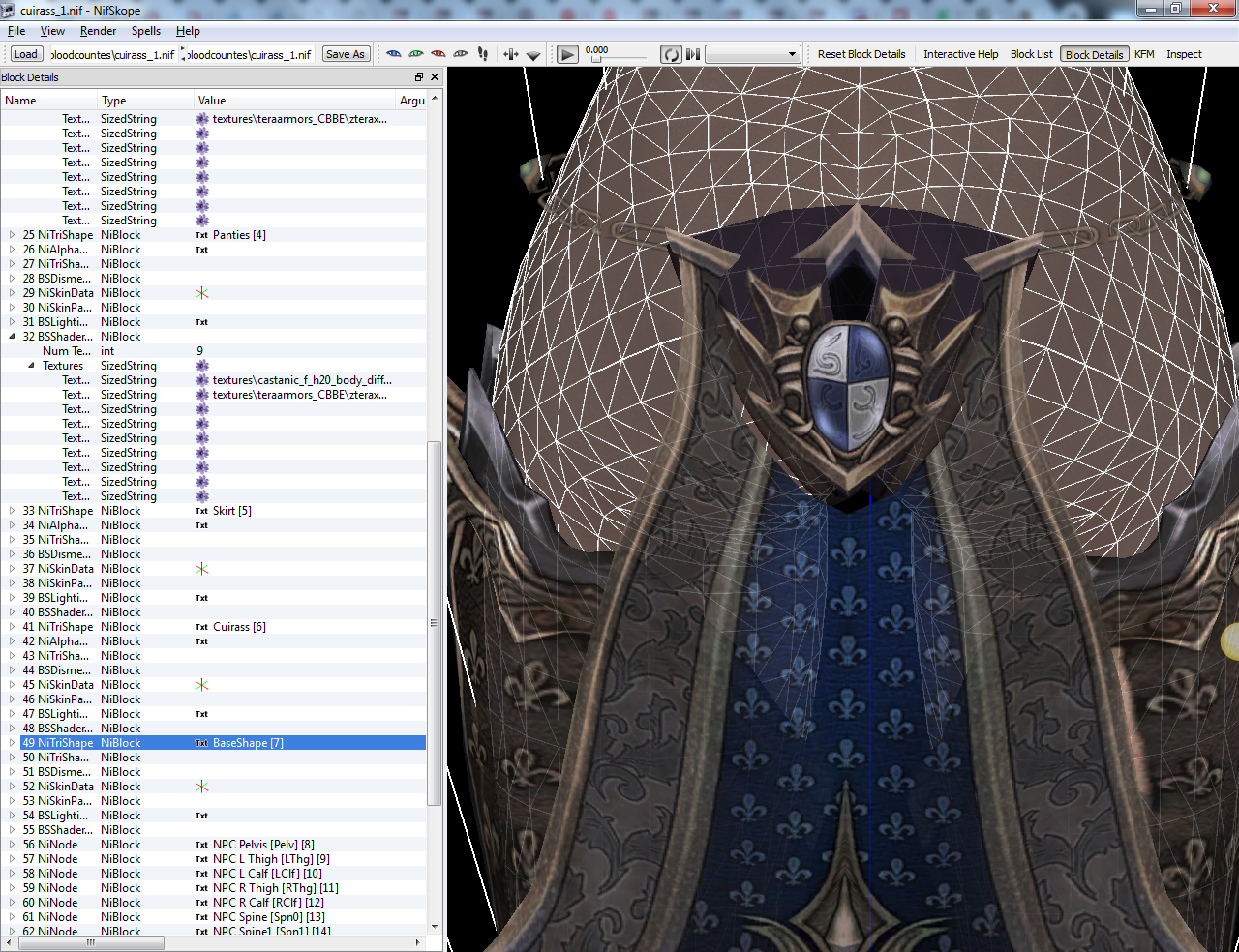Click the Txt icon beside NPC Spine [Spn0]
1239x952 pixels.
point(201,917)
